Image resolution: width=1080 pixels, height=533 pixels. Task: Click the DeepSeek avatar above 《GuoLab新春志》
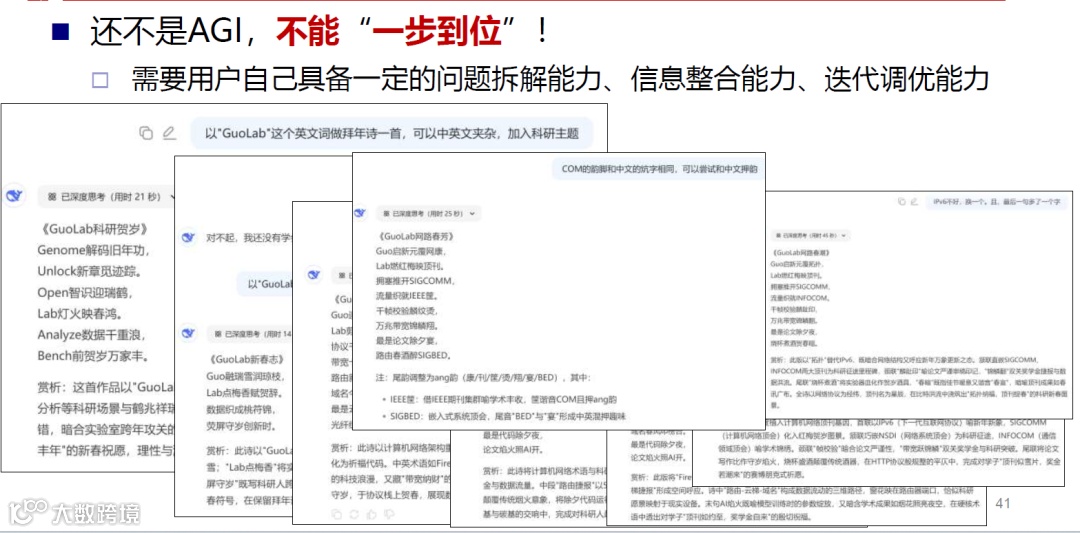tap(186, 334)
